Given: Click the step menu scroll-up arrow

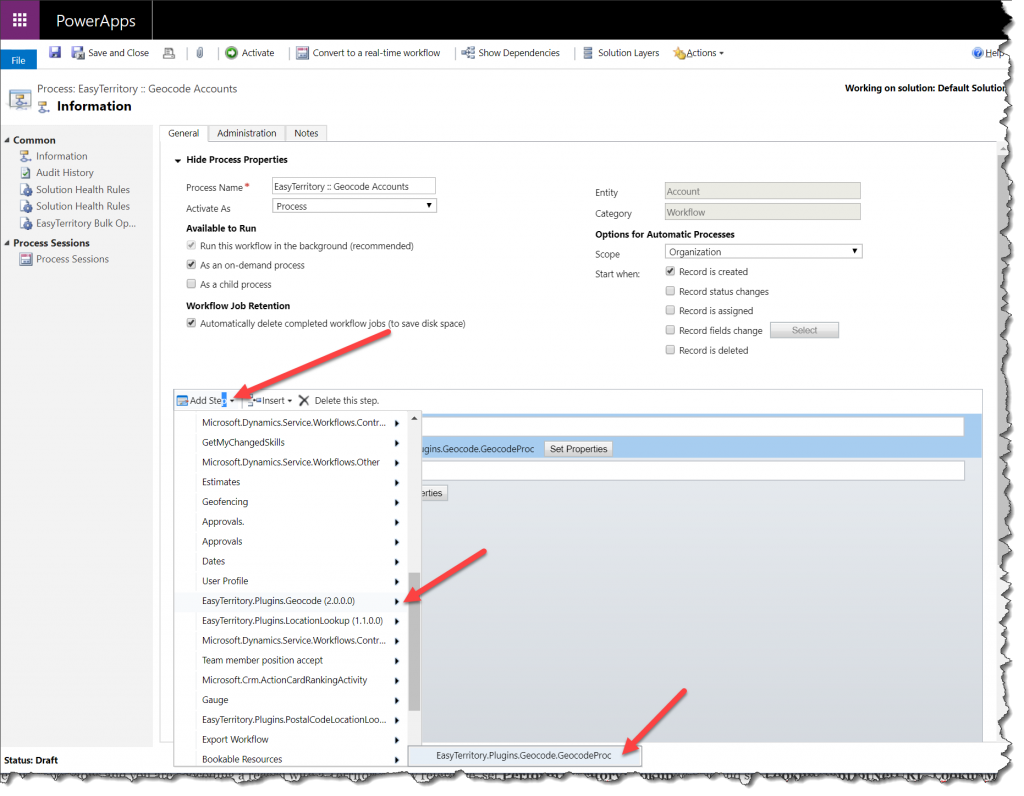Looking at the screenshot, I should pyautogui.click(x=414, y=418).
